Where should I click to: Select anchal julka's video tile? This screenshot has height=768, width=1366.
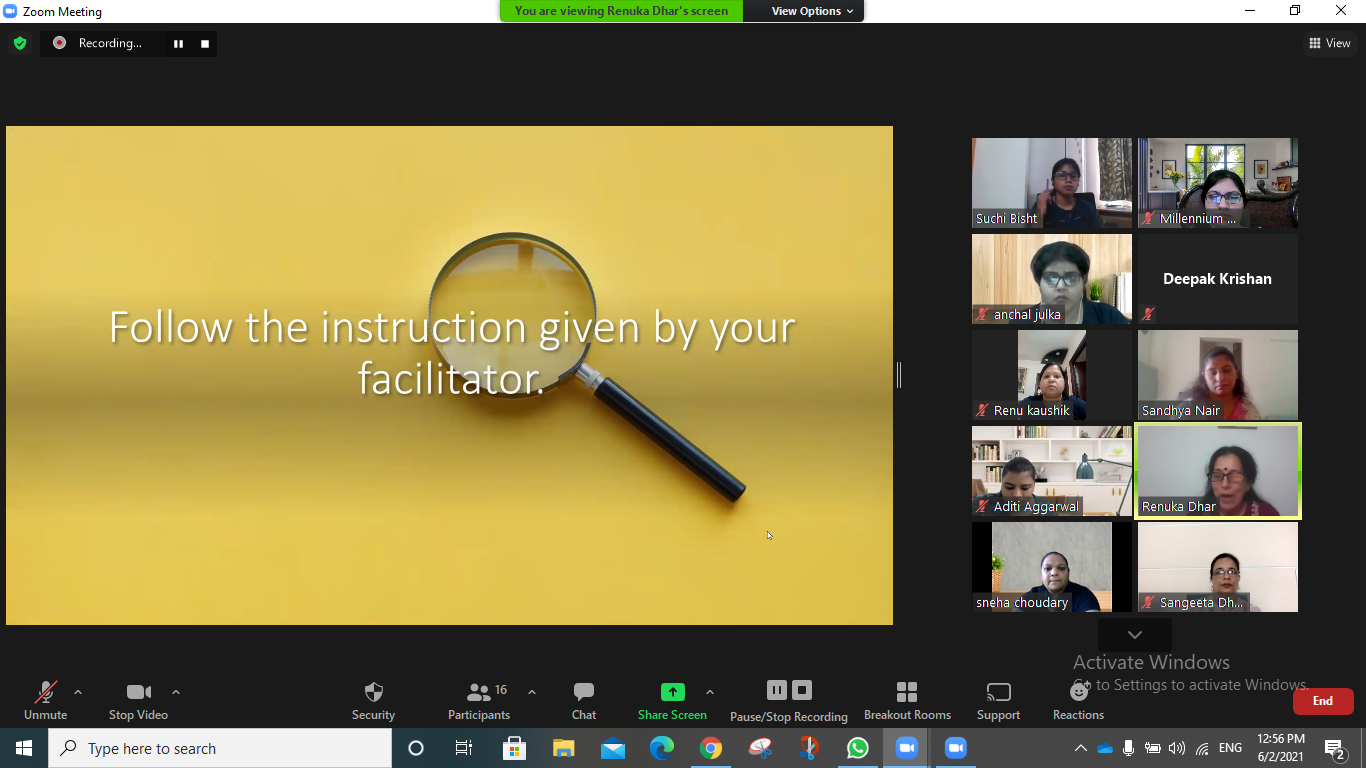1052,279
